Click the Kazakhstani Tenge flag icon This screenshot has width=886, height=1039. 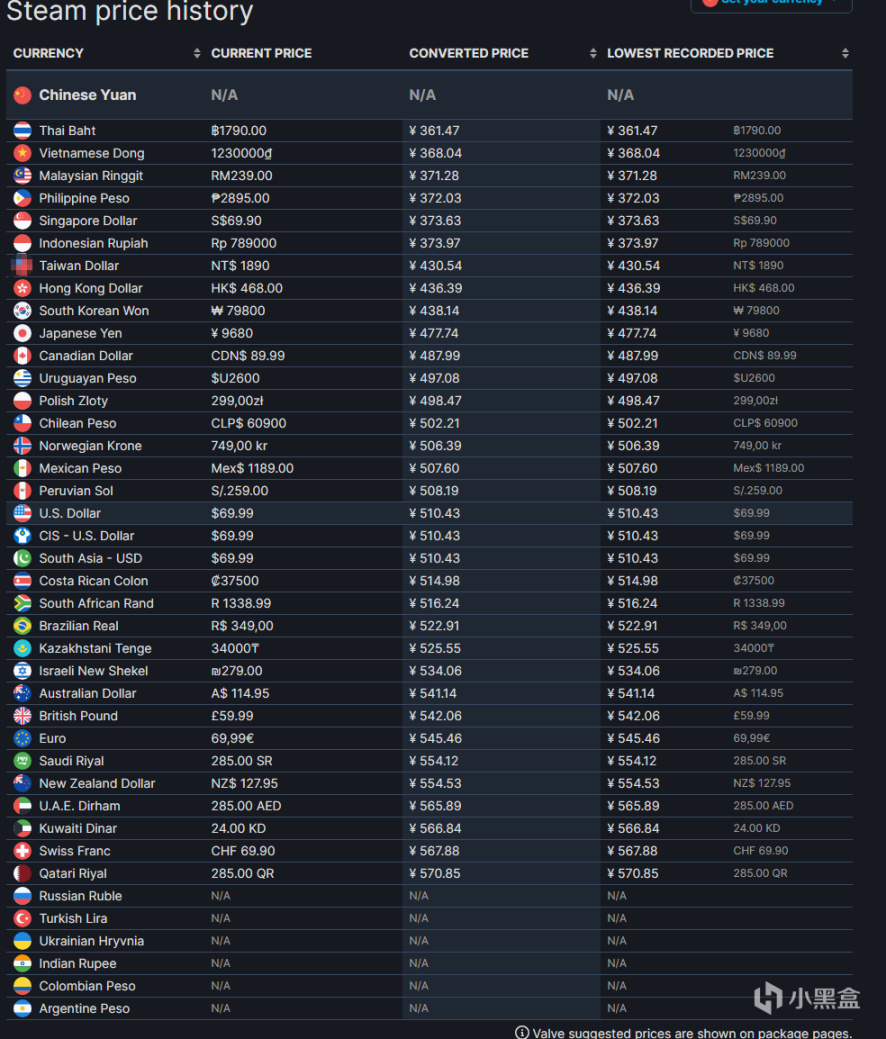tap(23, 649)
